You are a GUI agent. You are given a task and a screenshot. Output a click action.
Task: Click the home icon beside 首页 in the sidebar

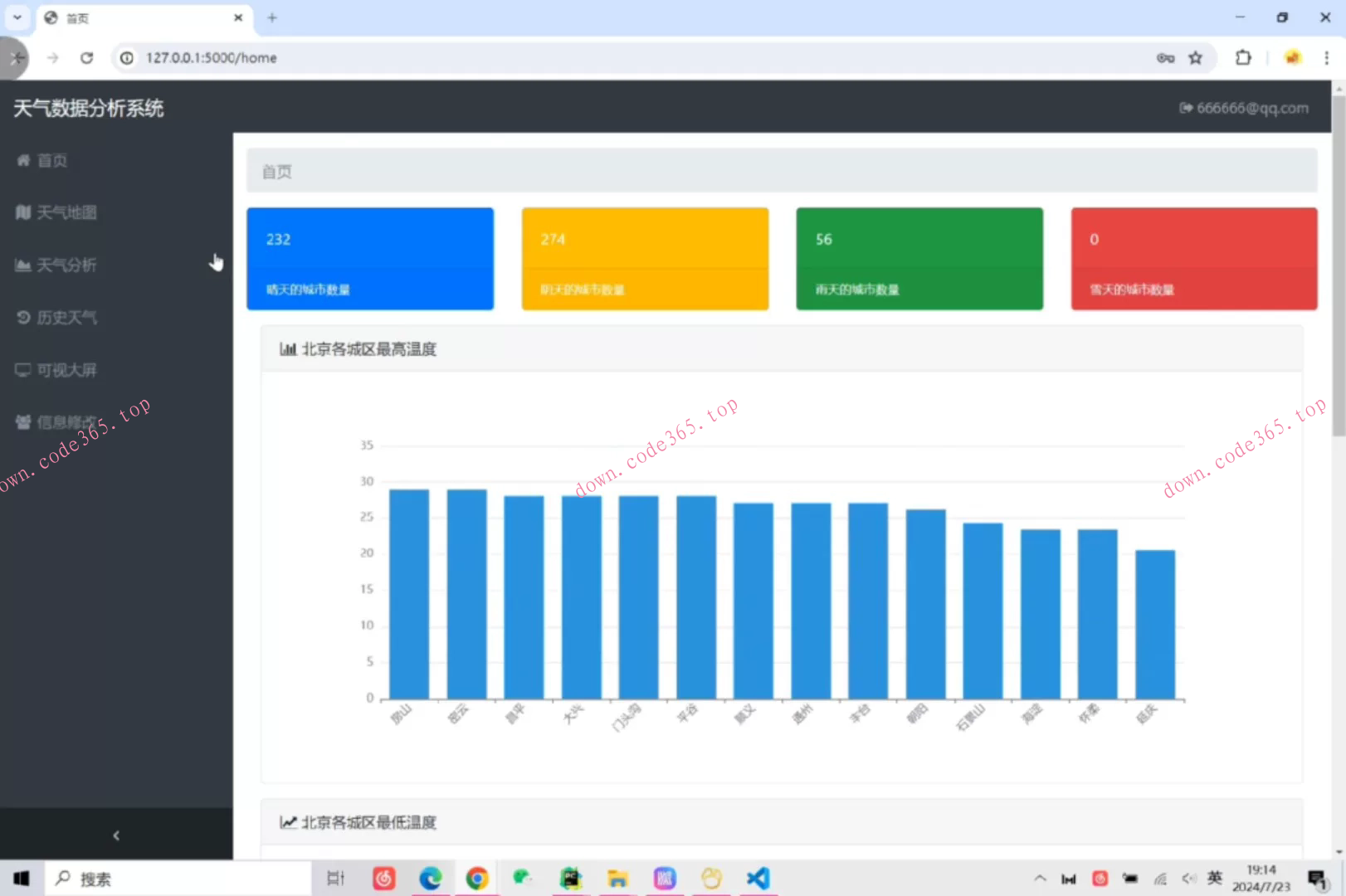[23, 160]
